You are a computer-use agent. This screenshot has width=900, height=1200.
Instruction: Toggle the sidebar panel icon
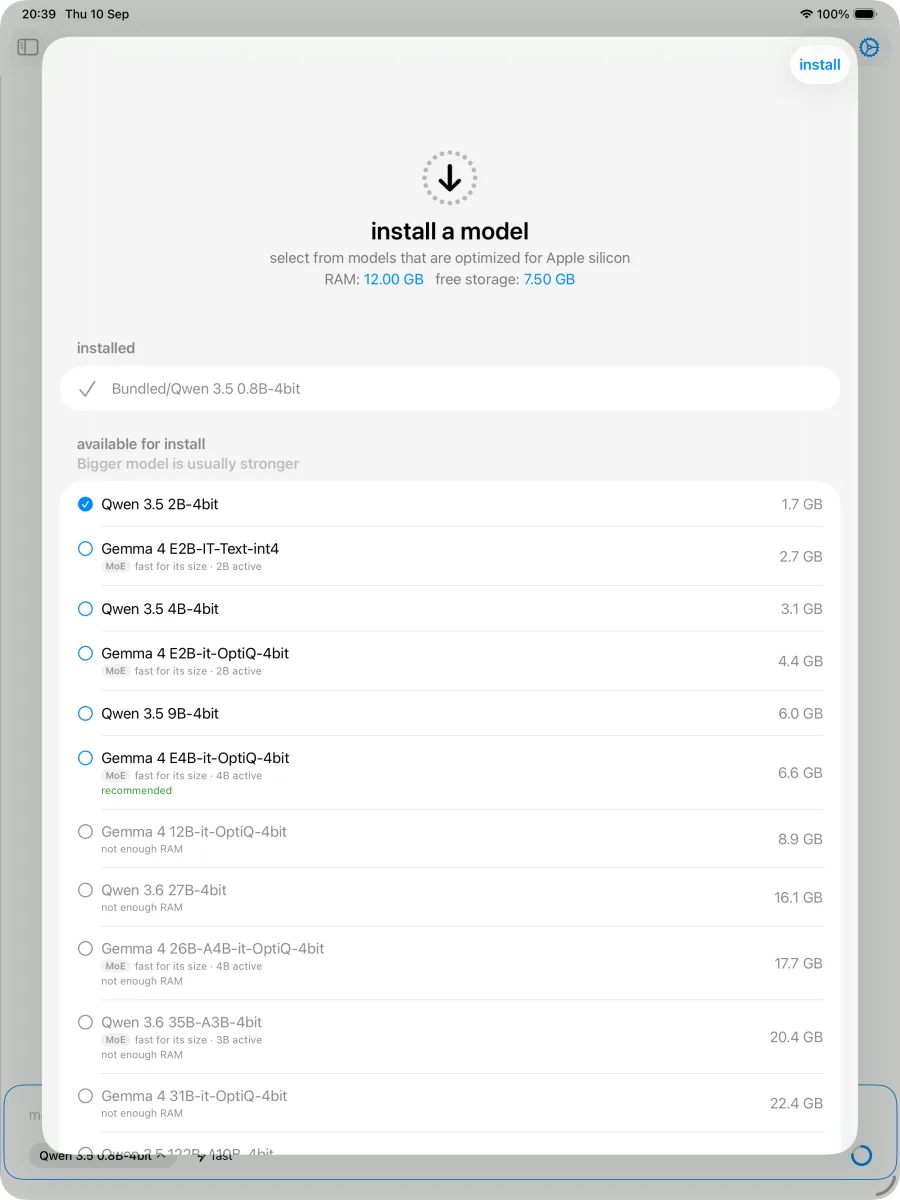pos(28,47)
